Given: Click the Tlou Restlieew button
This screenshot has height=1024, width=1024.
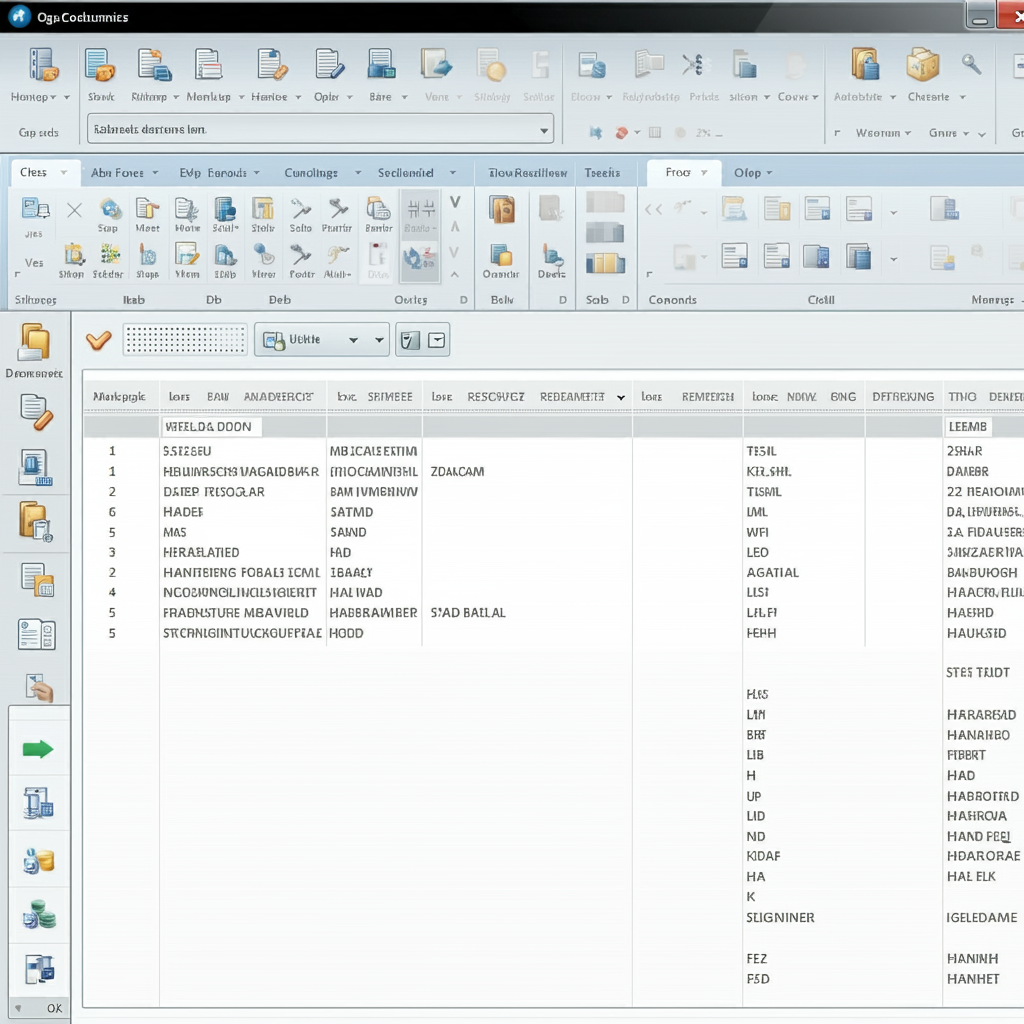Looking at the screenshot, I should pos(528,172).
